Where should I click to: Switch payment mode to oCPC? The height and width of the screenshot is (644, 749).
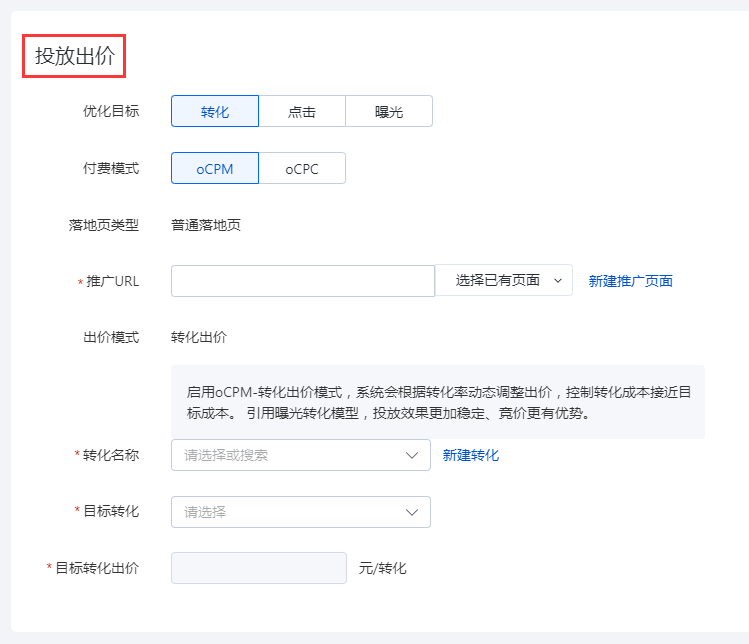(302, 169)
